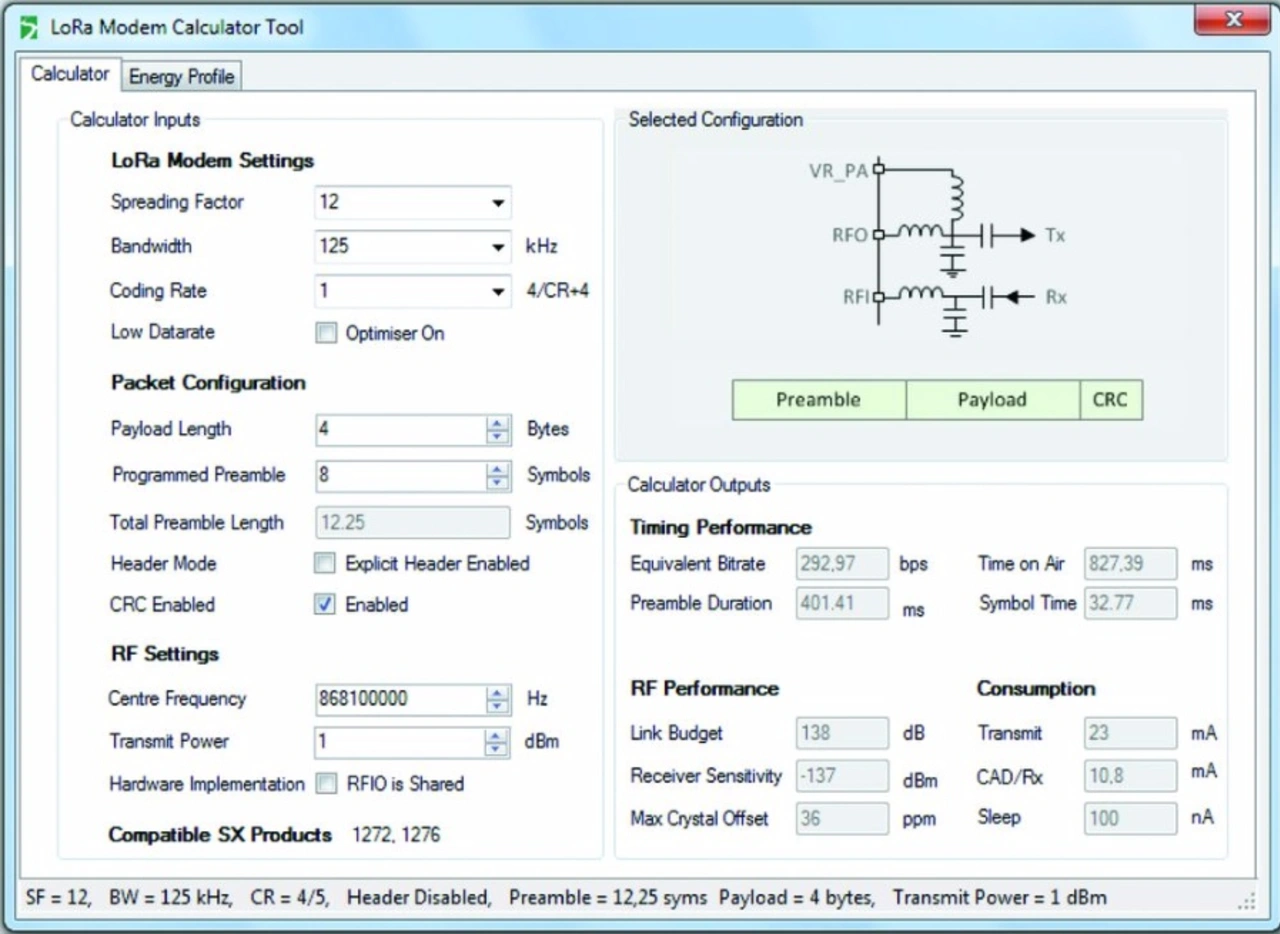Screen dimensions: 1280x934
Task: Select the Calculator tab
Action: point(70,74)
